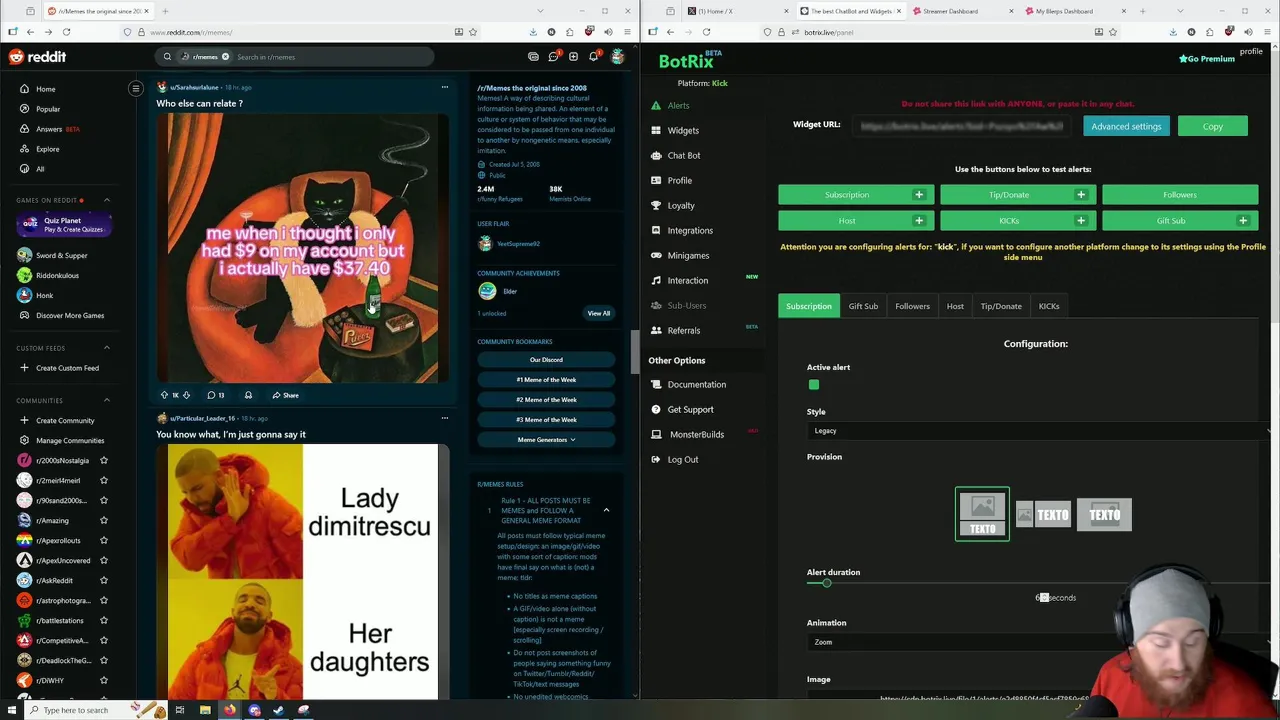Open Steam from the taskbar
Screen dimensions: 1280x720
278,710
